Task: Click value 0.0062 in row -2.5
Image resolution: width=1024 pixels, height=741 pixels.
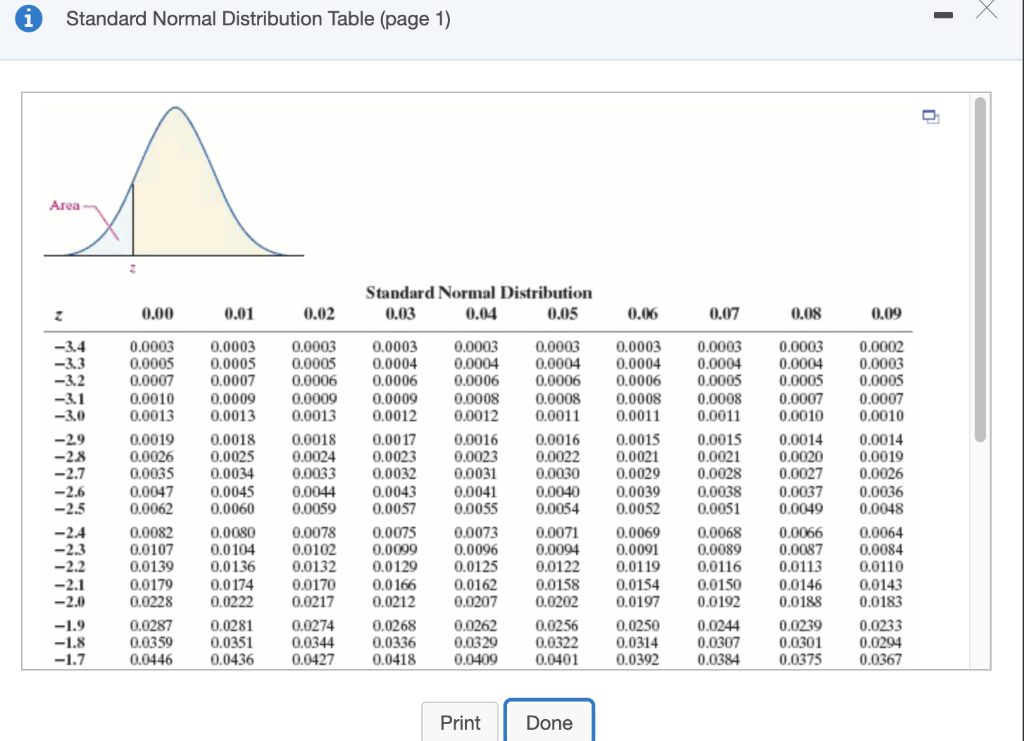Action: 152,509
